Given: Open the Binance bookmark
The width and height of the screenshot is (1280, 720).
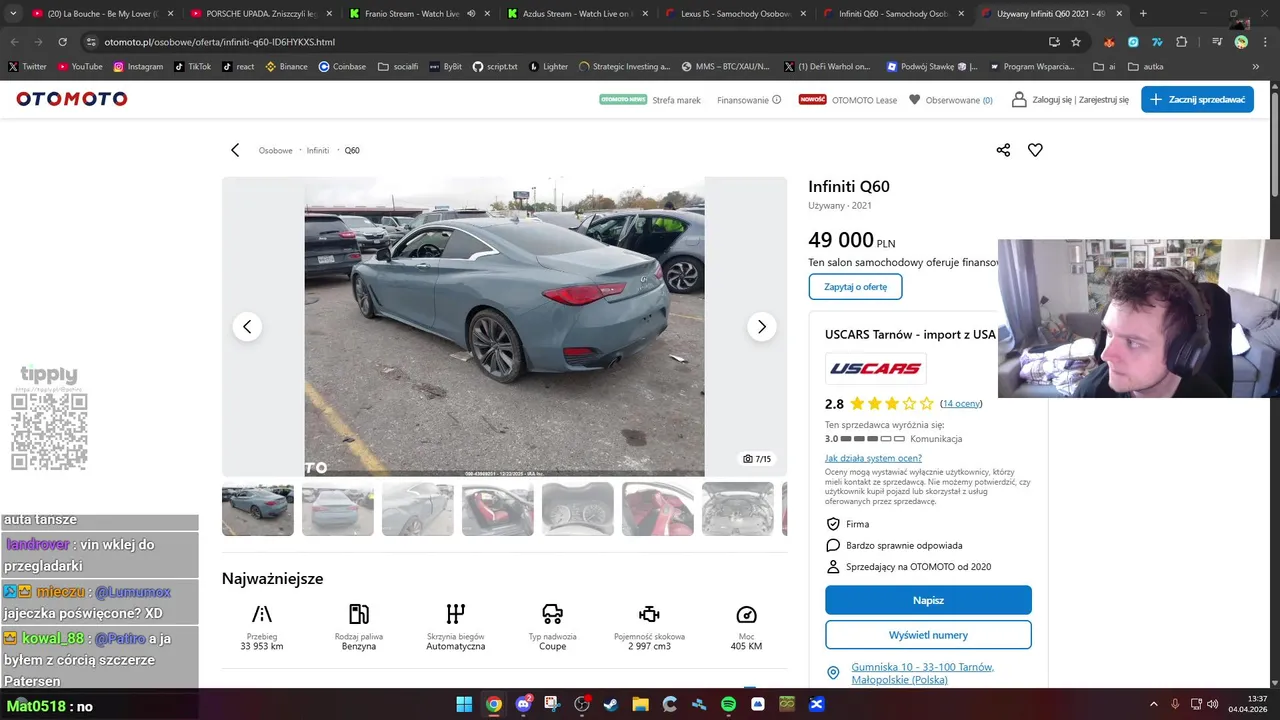Looking at the screenshot, I should pos(287,67).
